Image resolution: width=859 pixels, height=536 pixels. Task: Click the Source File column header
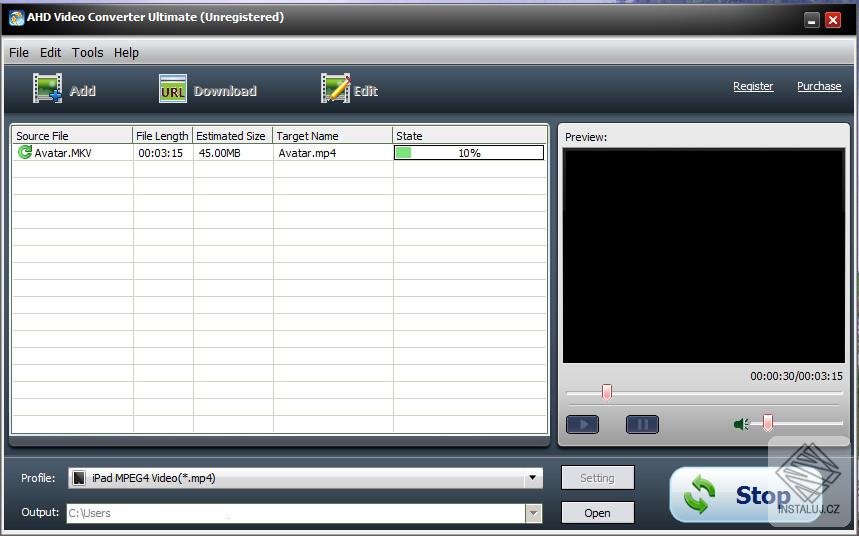tap(72, 135)
